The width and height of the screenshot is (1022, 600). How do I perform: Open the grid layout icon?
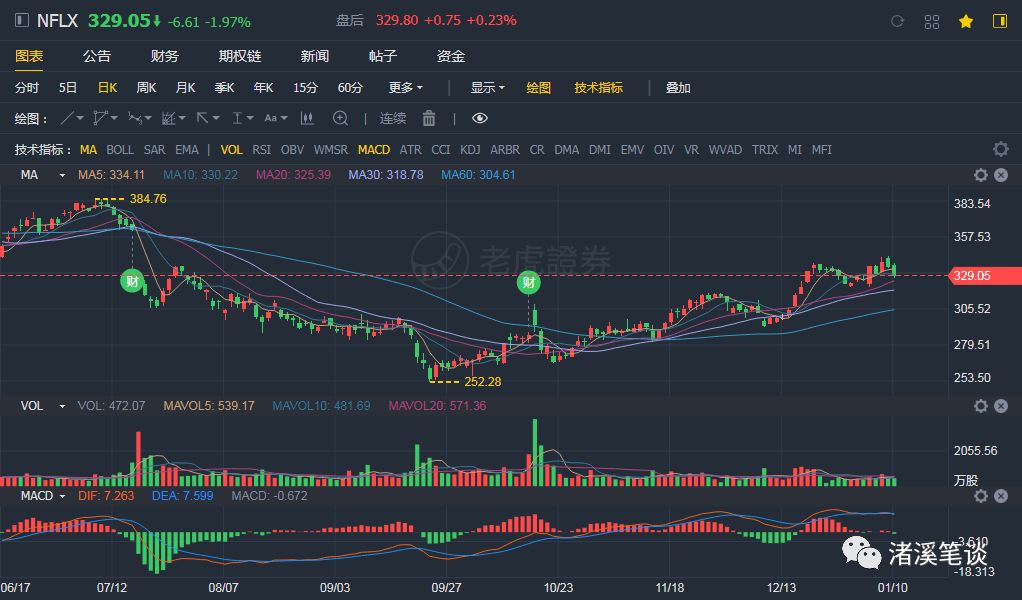(x=932, y=21)
